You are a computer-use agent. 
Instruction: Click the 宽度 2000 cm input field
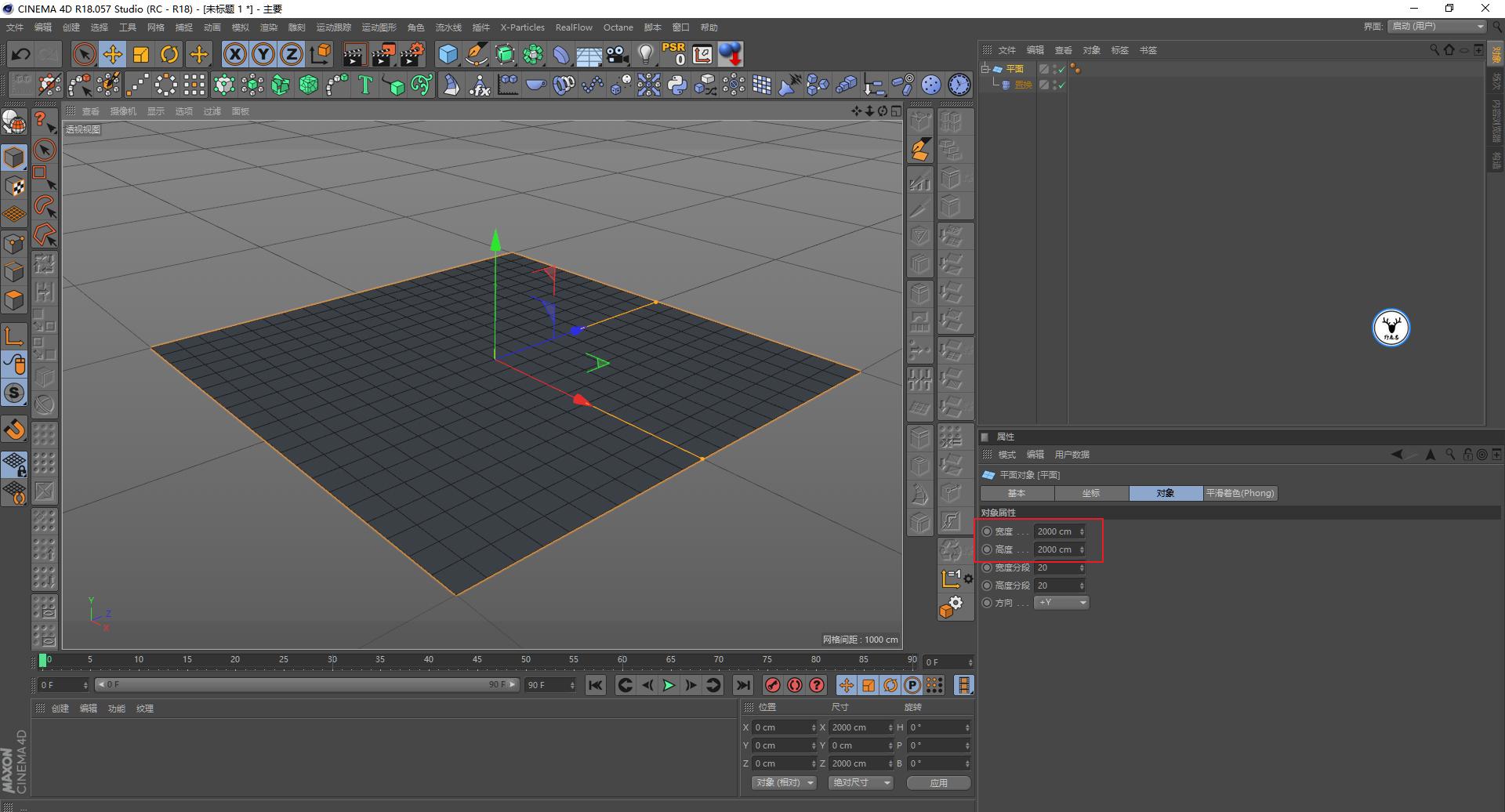(x=1055, y=531)
